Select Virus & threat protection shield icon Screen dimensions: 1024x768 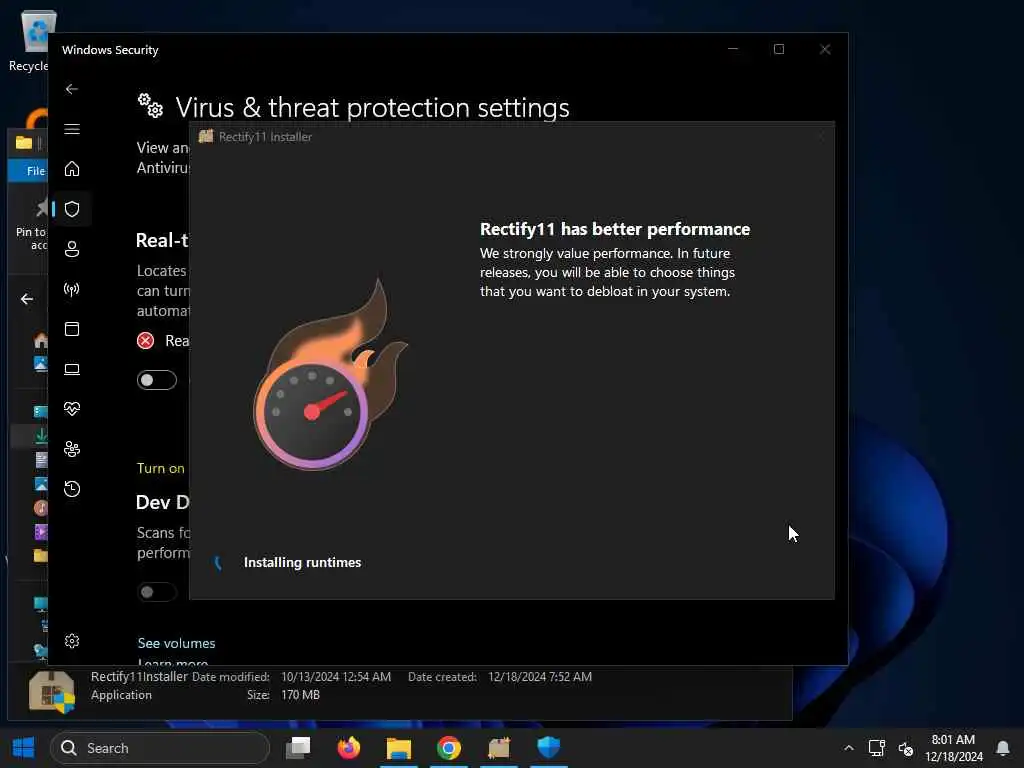[x=72, y=209]
